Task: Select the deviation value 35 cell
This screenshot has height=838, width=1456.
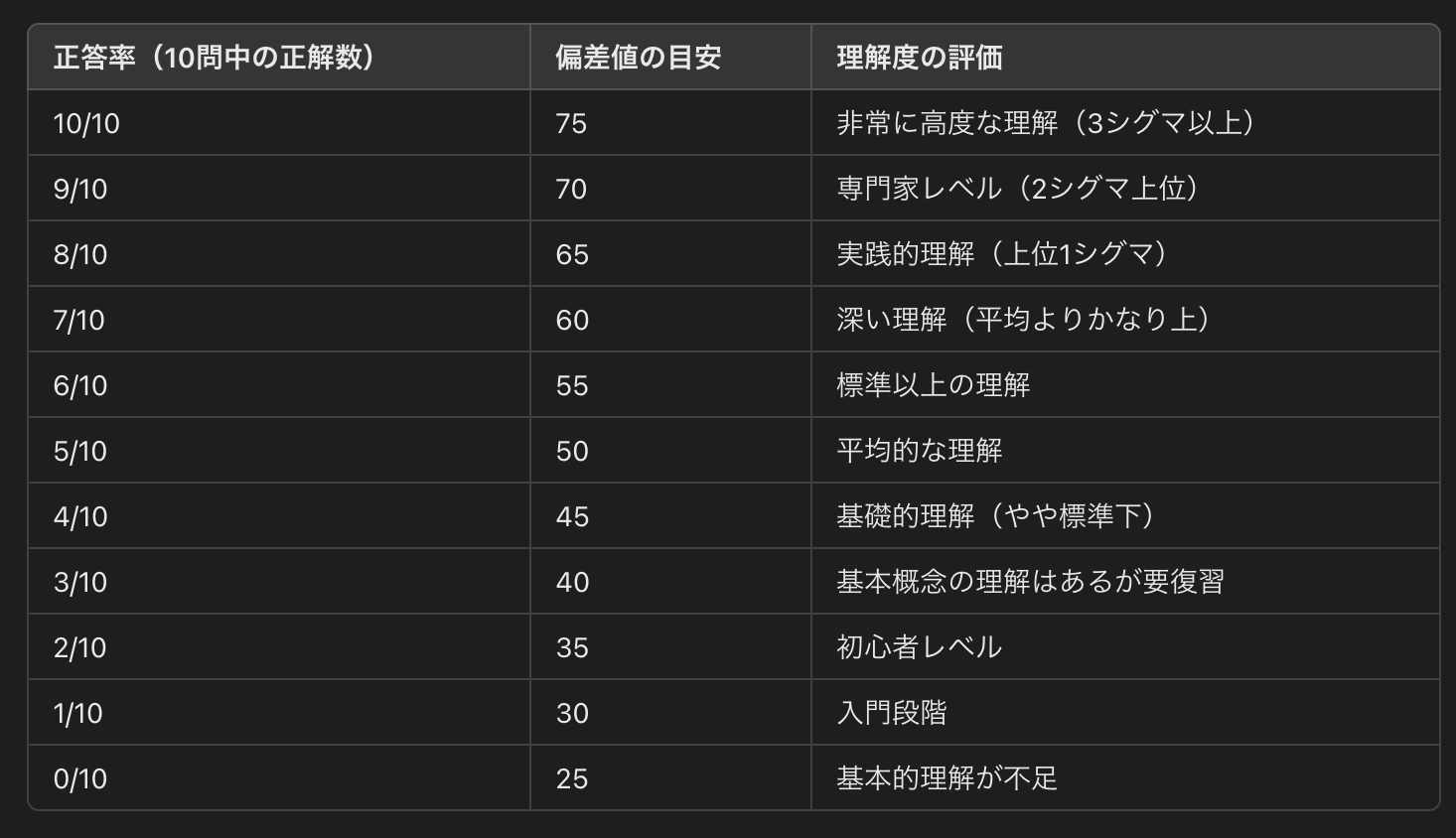Action: click(x=572, y=647)
